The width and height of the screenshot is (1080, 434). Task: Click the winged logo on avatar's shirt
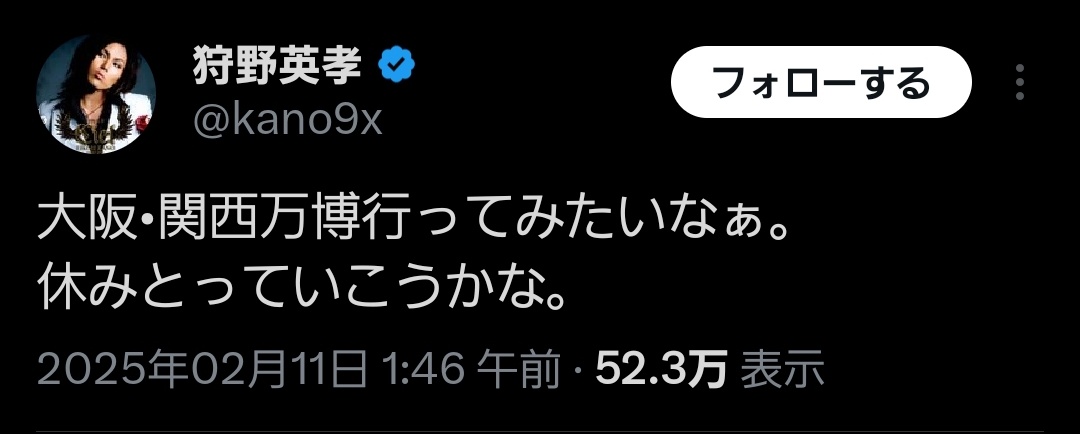point(95,129)
